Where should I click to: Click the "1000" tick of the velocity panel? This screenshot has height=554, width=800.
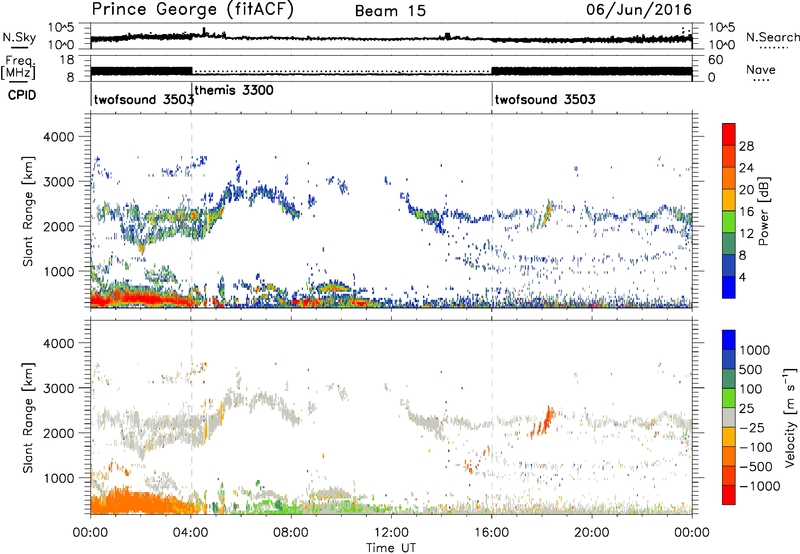click(58, 478)
